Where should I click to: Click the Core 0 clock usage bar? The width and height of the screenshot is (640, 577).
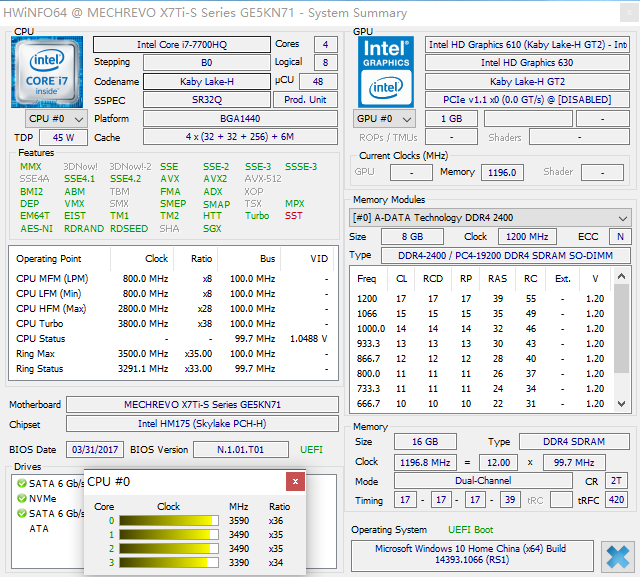(x=168, y=520)
